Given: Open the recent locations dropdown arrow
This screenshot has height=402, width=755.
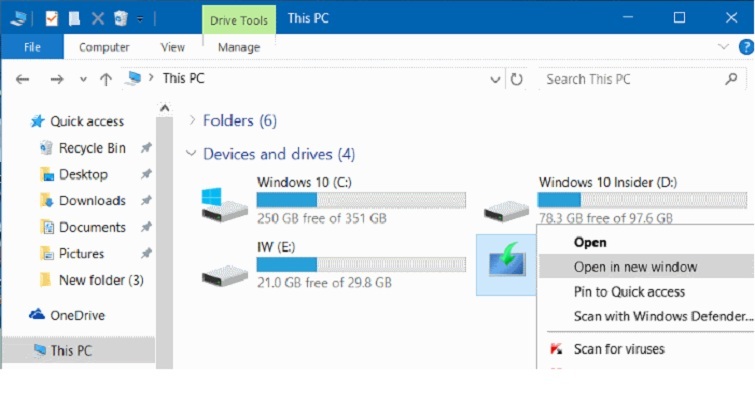Looking at the screenshot, I should (83, 79).
